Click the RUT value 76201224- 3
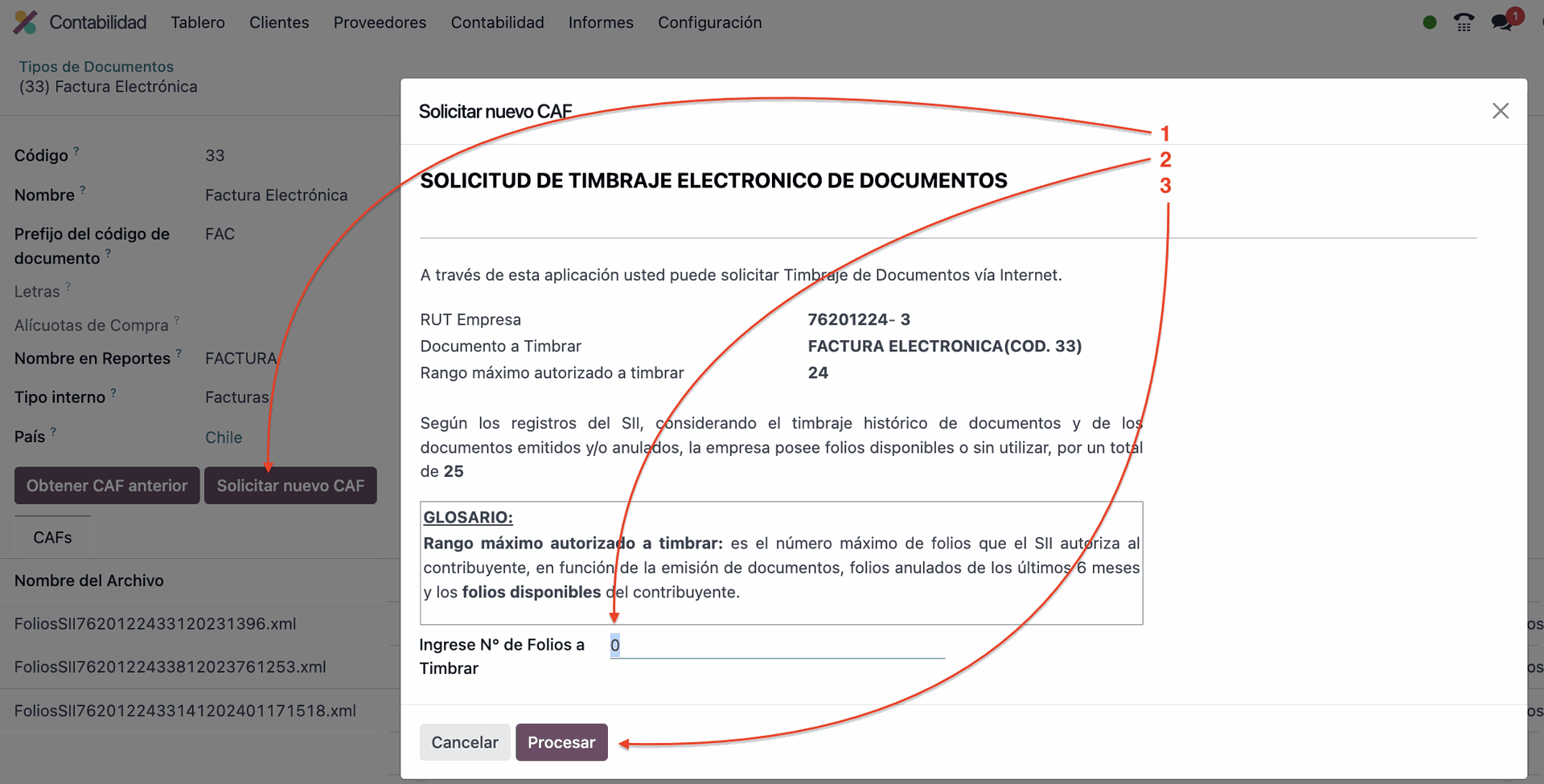Screen dimensions: 1544x784 pos(859,319)
